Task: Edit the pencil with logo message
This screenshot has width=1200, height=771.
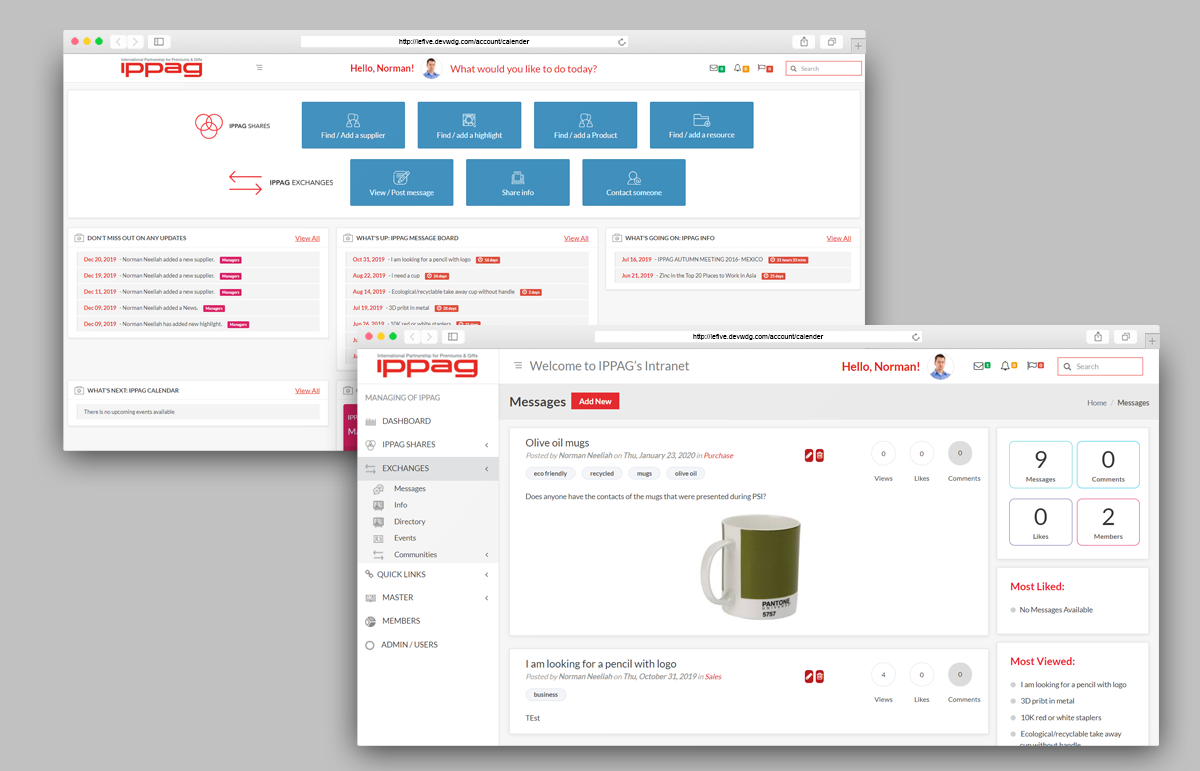Action: click(x=810, y=676)
